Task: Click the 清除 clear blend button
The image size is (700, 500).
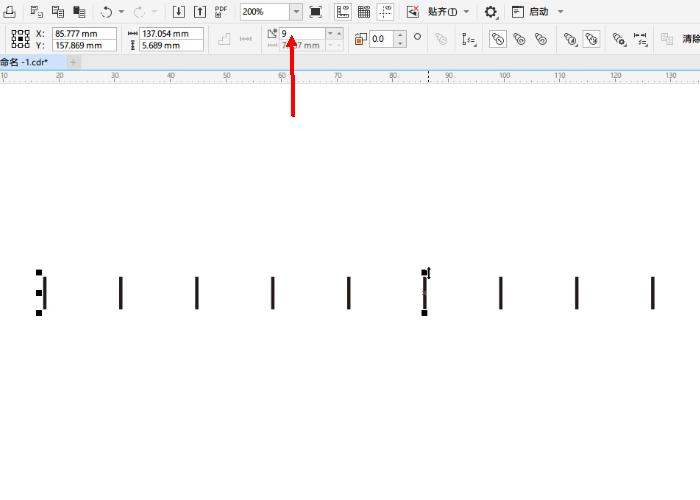Action: pos(690,39)
